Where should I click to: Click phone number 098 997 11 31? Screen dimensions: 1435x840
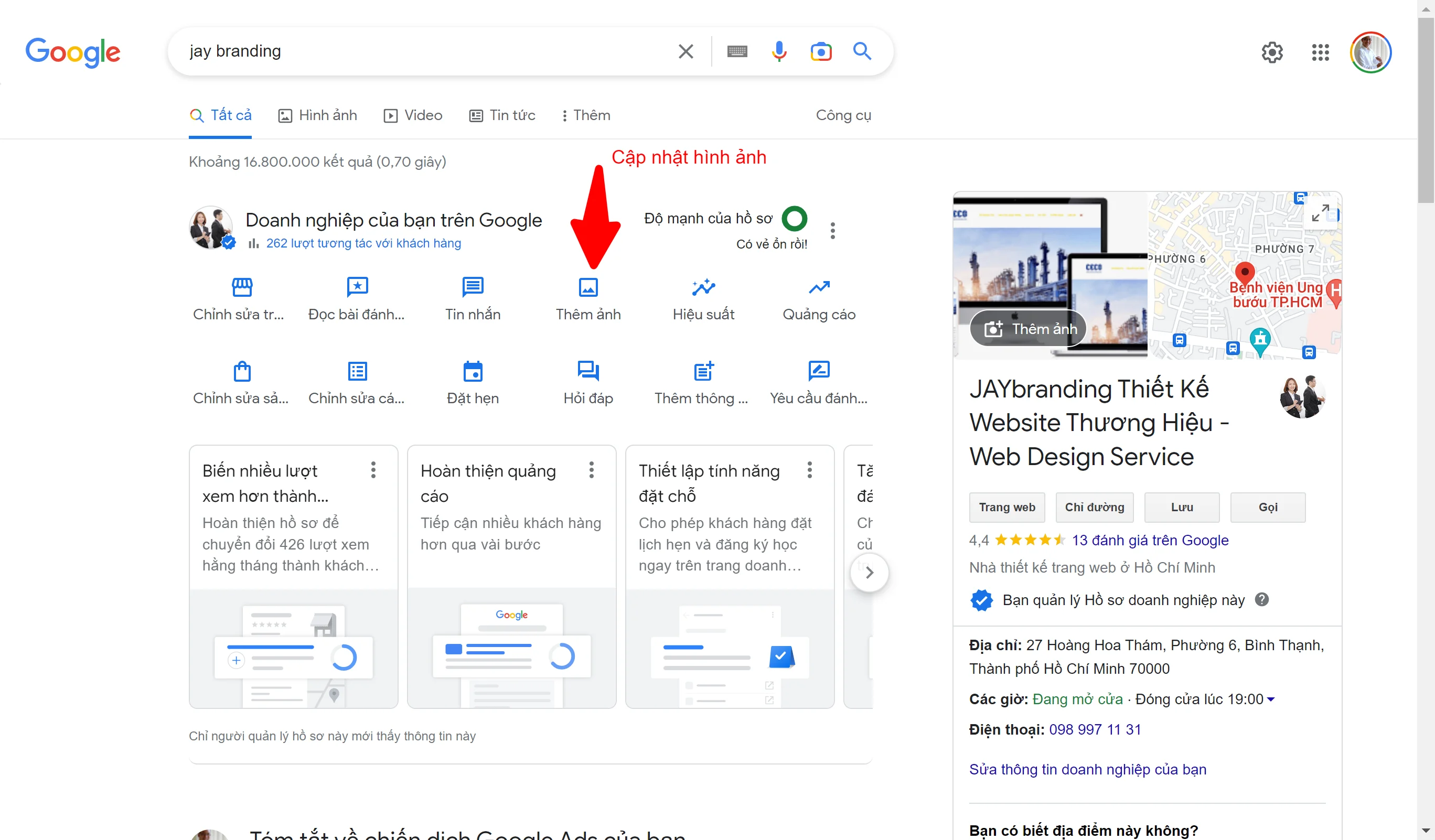[x=1095, y=729]
